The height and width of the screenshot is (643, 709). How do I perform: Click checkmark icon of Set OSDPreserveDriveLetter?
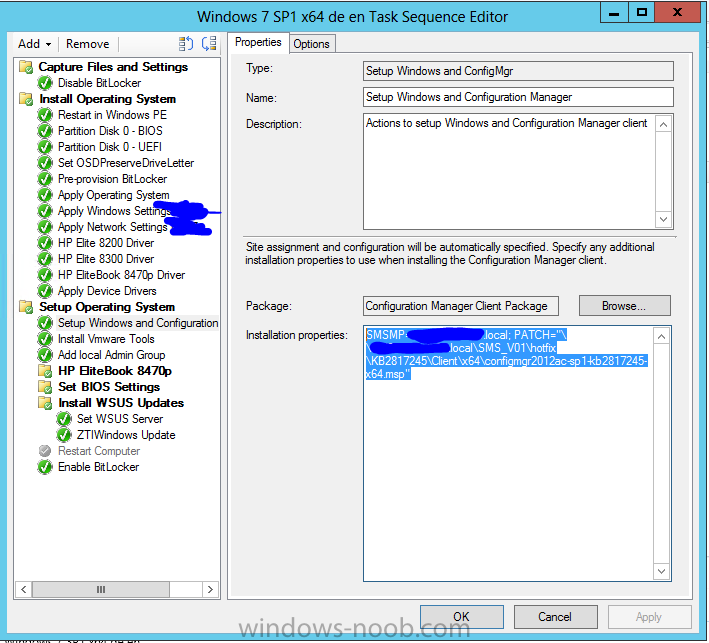(45, 163)
